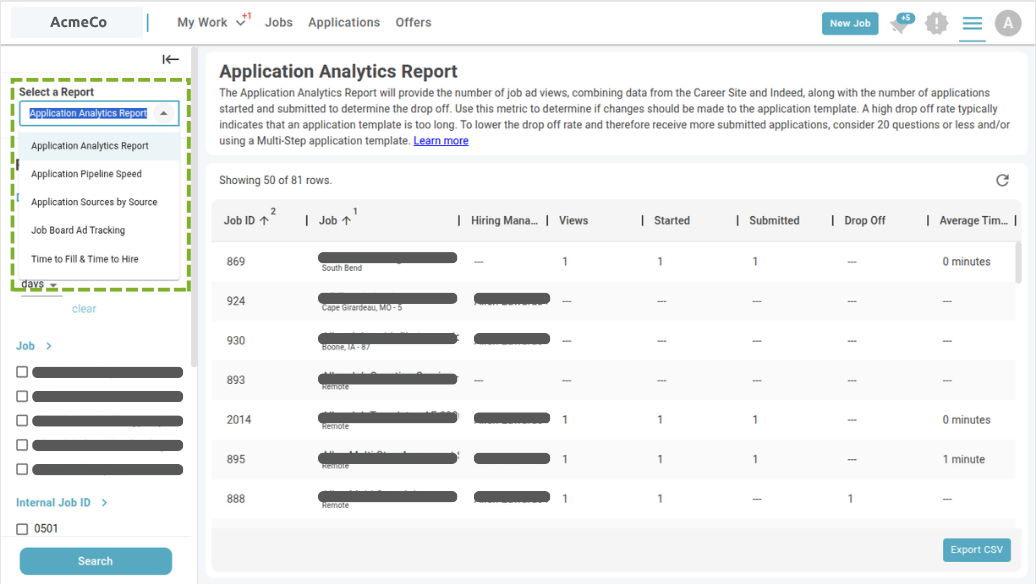Sort by Job ID column arrow
The height and width of the screenshot is (585, 1036).
[x=264, y=221]
